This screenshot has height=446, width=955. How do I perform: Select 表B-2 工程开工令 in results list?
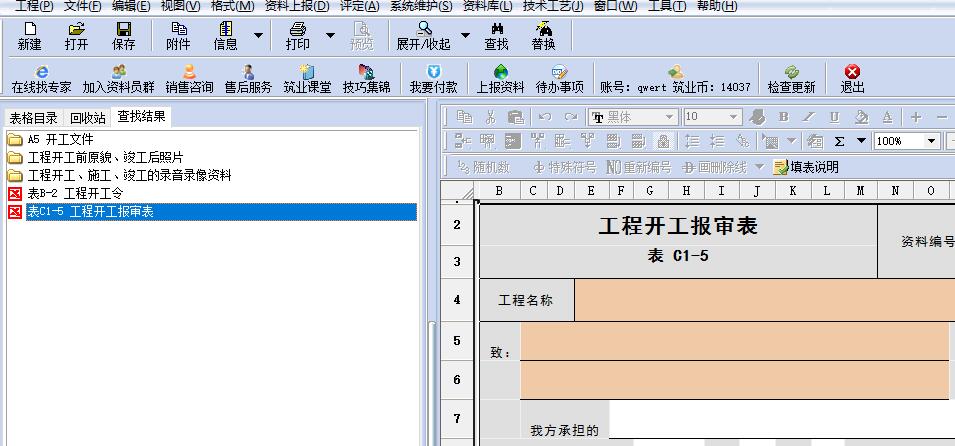click(75, 193)
